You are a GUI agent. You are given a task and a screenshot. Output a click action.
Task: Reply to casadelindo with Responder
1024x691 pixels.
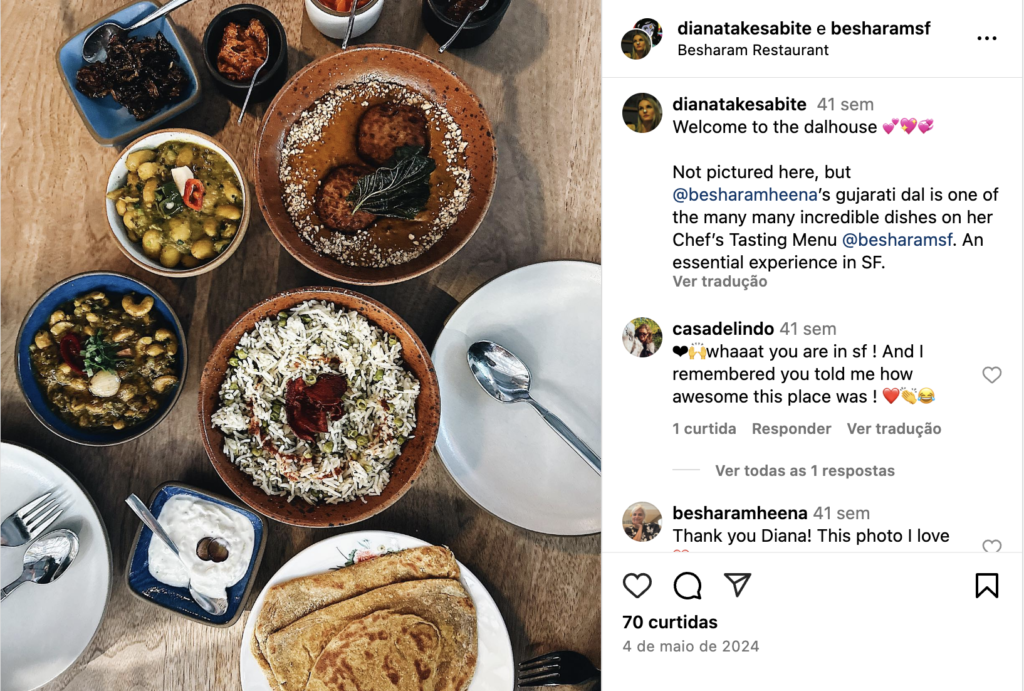(x=791, y=428)
